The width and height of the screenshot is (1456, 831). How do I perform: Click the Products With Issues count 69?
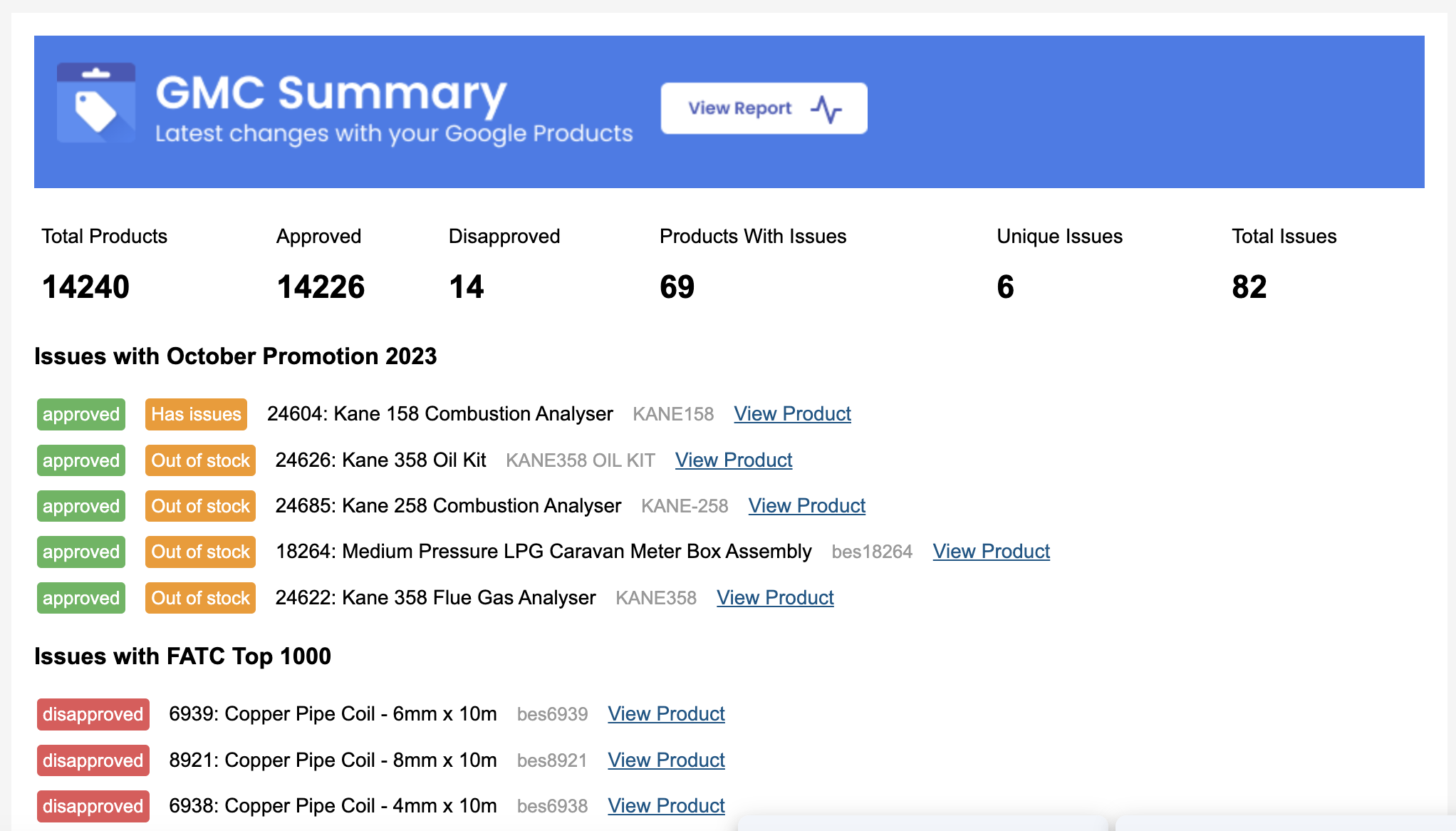[677, 287]
